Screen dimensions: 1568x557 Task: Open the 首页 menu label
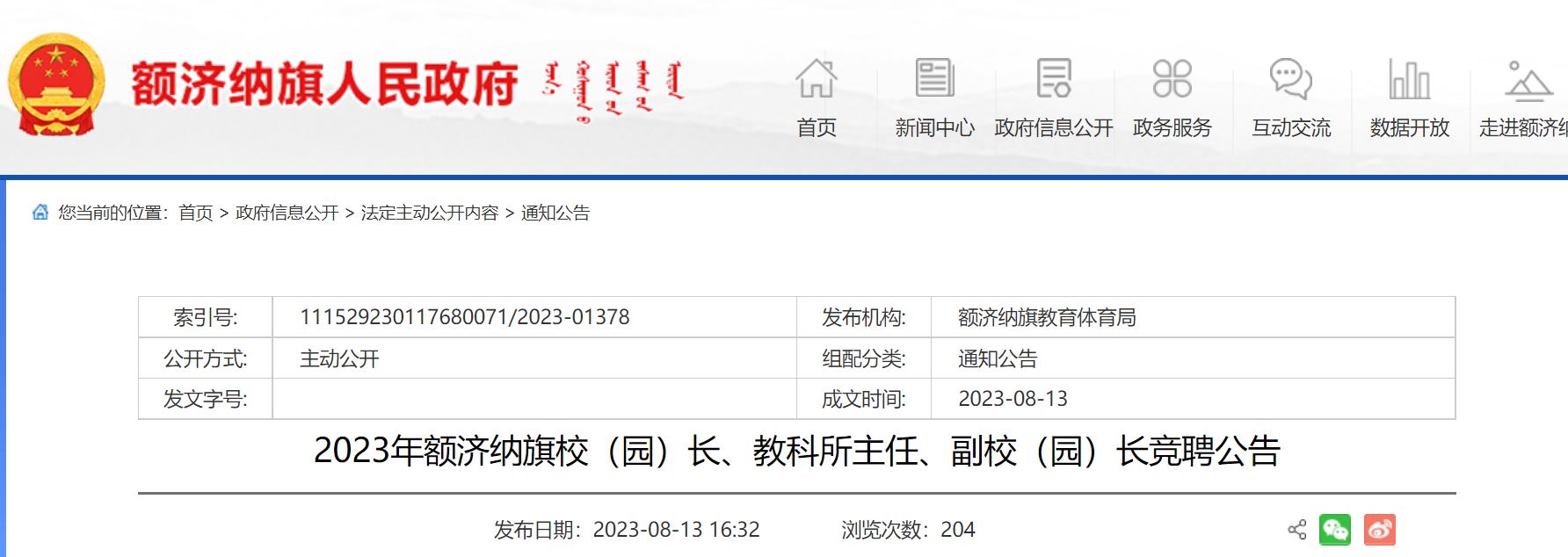pos(817,127)
